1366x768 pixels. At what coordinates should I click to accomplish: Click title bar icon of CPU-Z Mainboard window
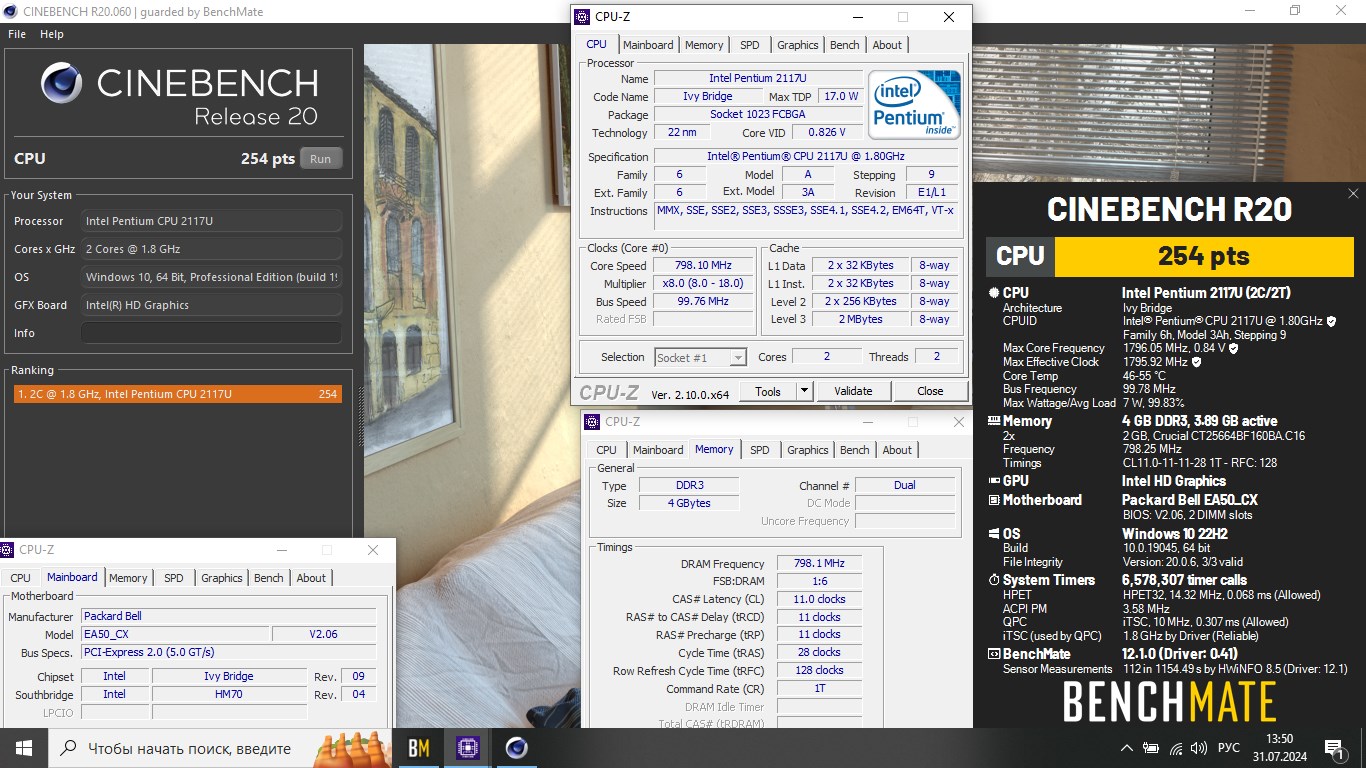(7, 550)
